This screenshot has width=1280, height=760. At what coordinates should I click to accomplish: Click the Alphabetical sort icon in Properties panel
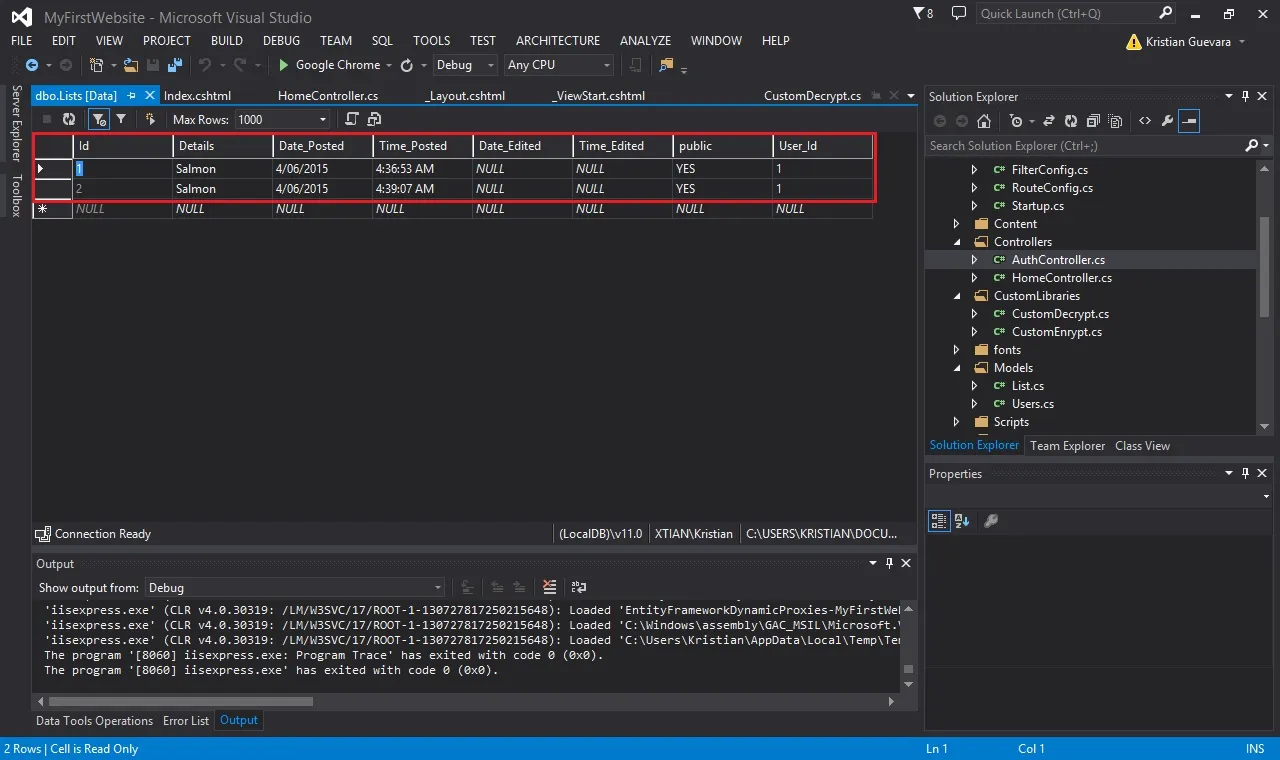tap(962, 520)
